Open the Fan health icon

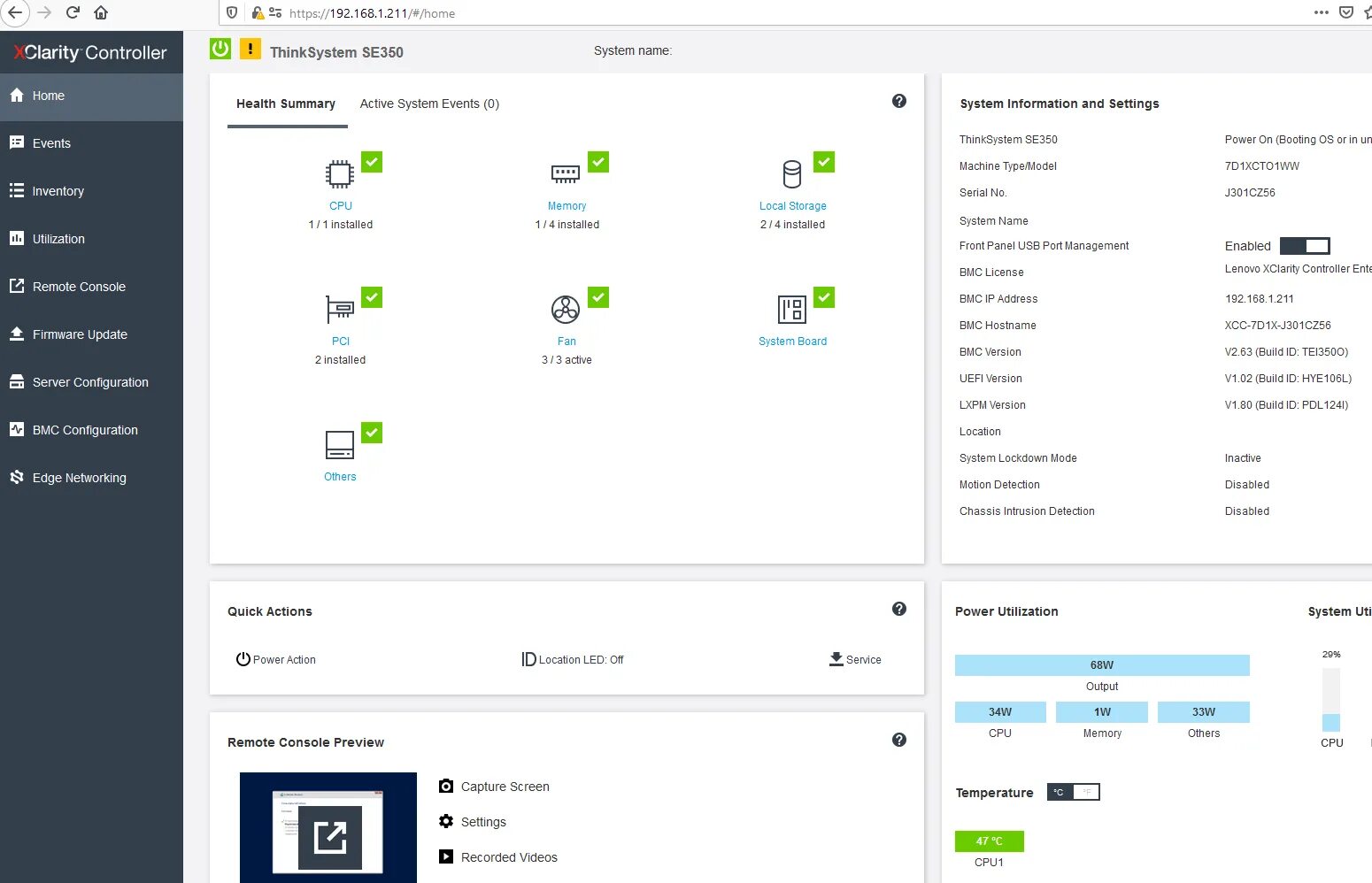pos(566,310)
